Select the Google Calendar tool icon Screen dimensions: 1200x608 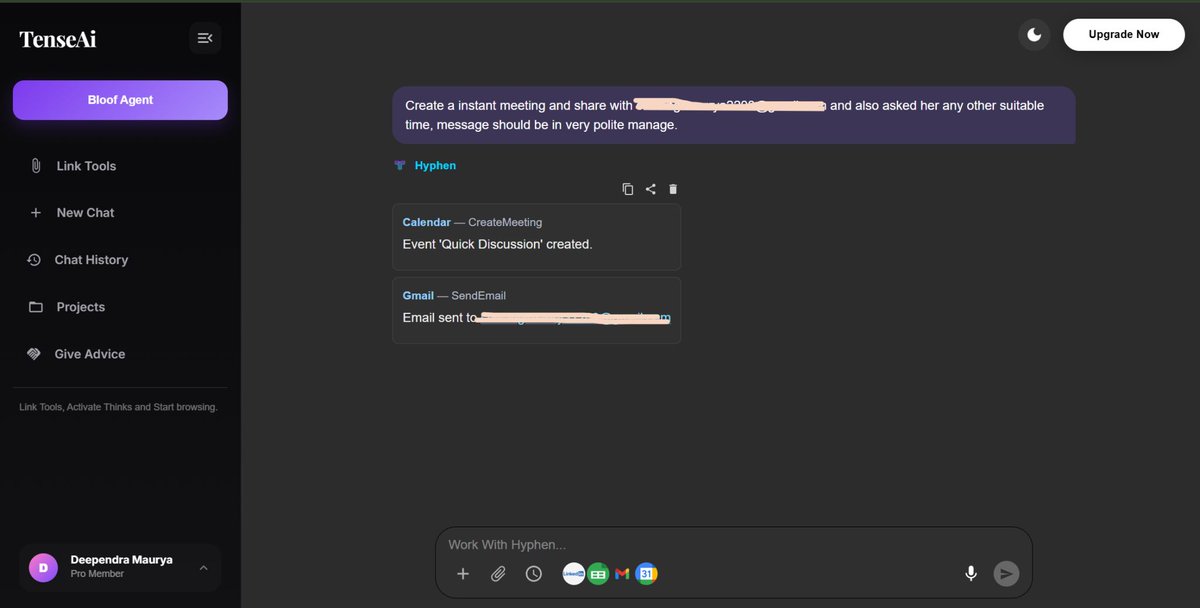tap(647, 574)
